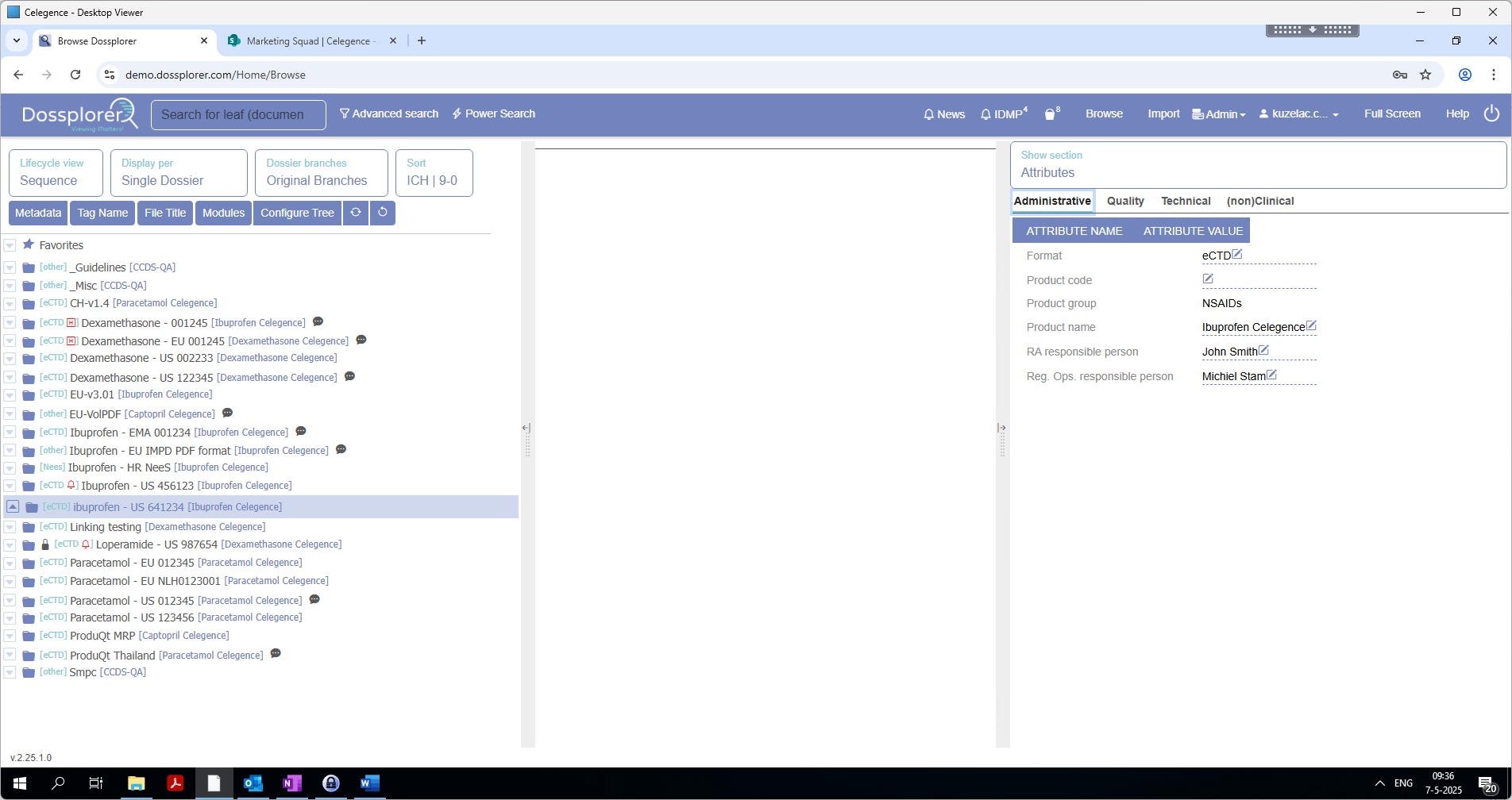Edit the Format attribute value
This screenshot has height=800, width=1512.
(1237, 254)
